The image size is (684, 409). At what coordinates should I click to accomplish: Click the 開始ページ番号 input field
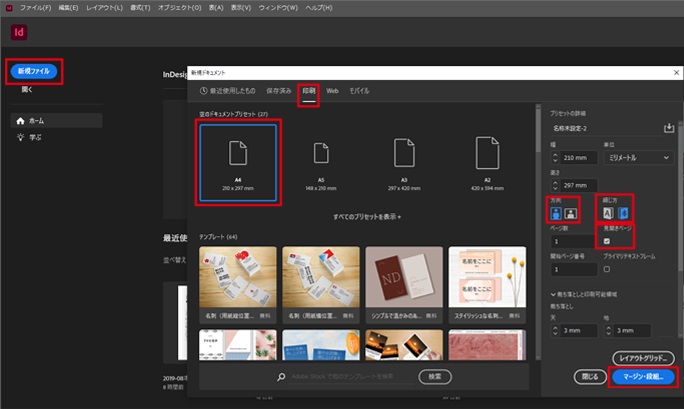click(574, 269)
